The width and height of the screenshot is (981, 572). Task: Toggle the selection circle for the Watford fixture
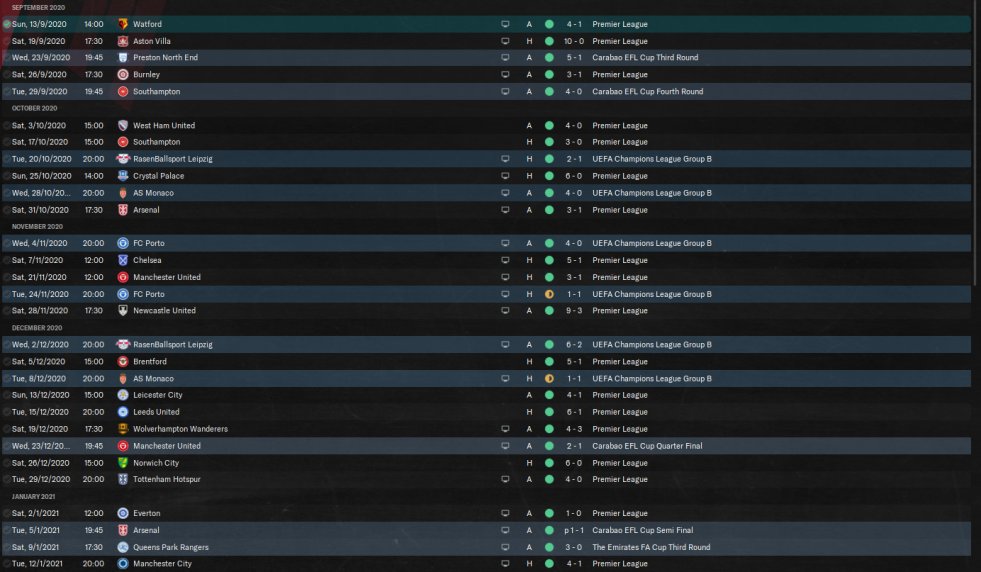[6, 24]
